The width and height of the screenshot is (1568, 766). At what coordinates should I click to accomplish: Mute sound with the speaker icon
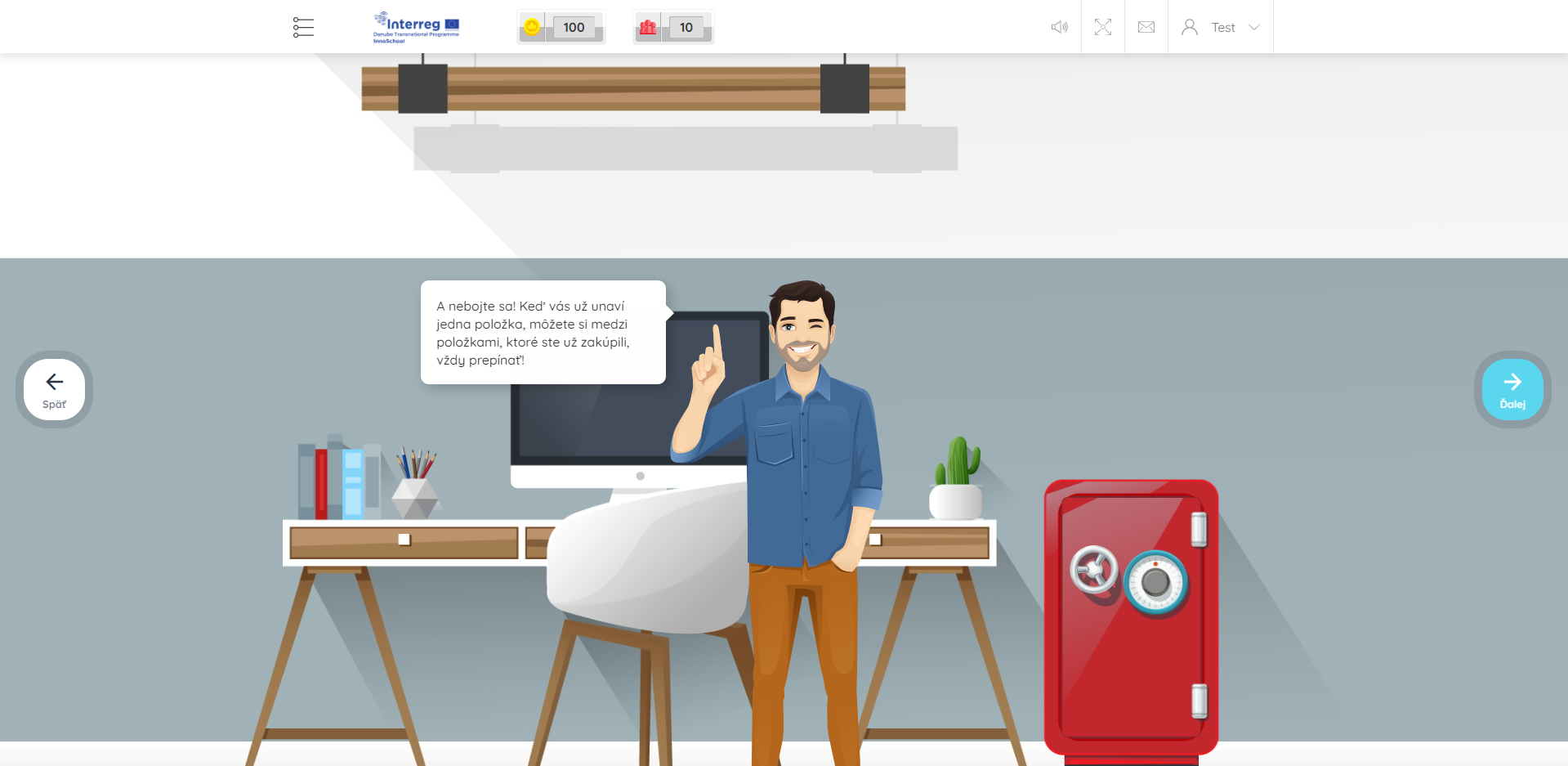tap(1059, 27)
